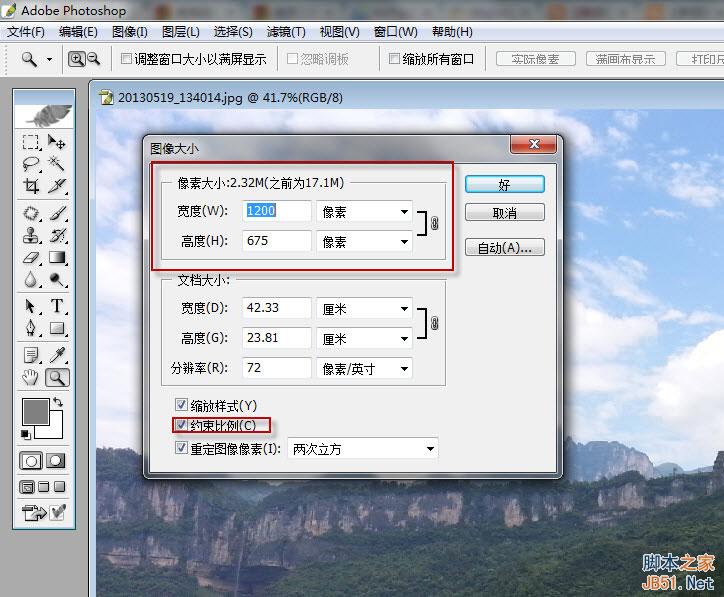Select the Blur tool
Viewport: 724px width, 597px height.
(31, 279)
